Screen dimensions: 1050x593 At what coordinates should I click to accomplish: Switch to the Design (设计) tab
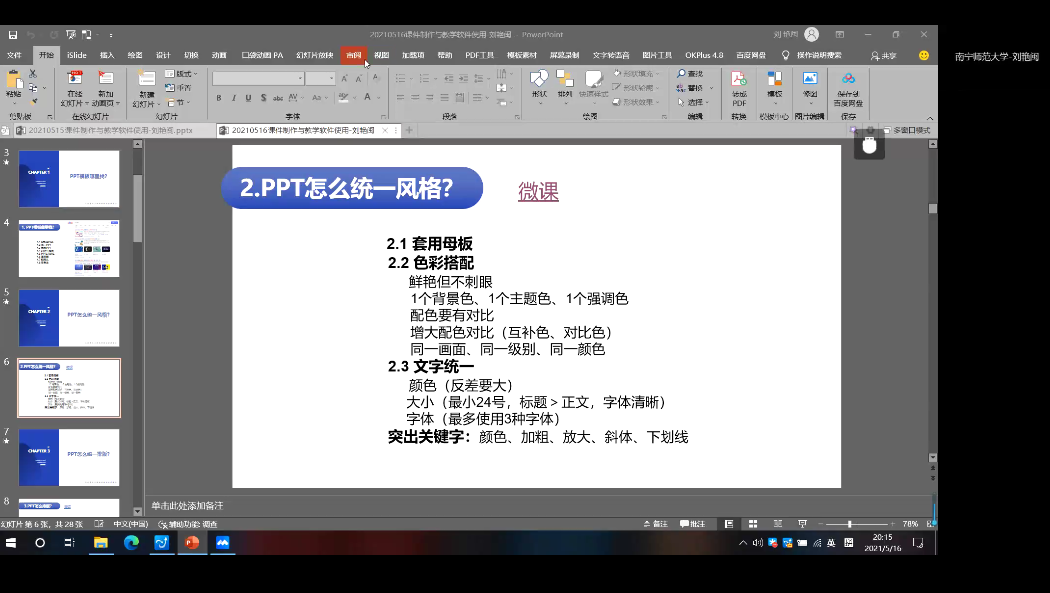point(163,56)
